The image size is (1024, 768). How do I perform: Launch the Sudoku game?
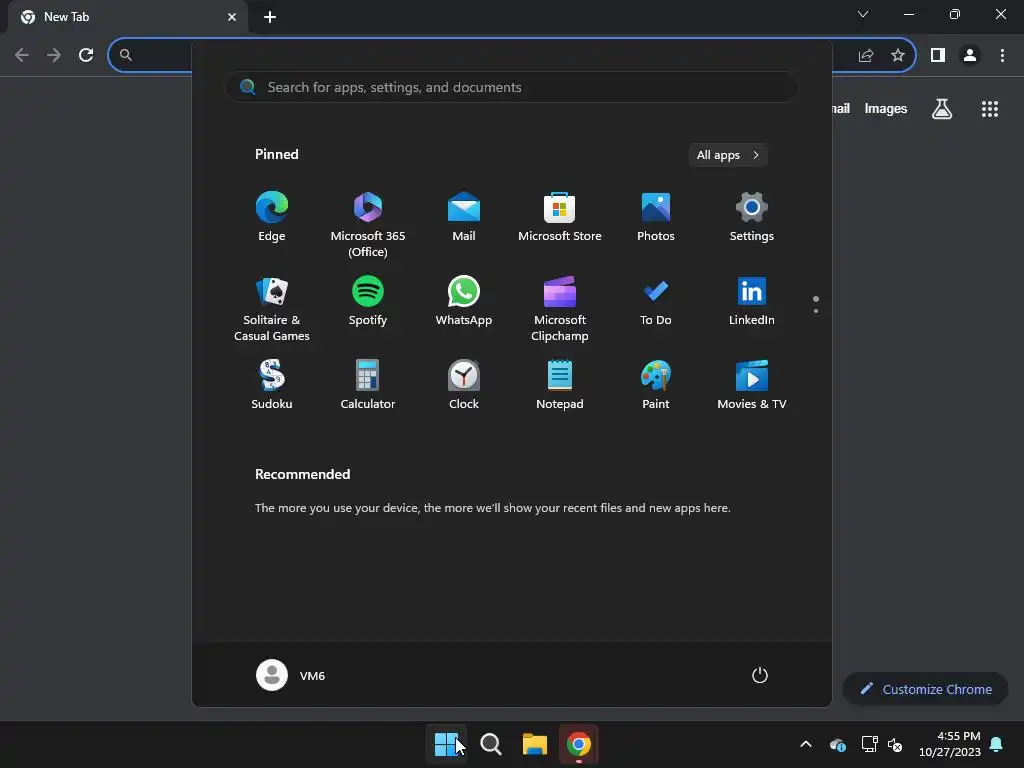tap(272, 385)
